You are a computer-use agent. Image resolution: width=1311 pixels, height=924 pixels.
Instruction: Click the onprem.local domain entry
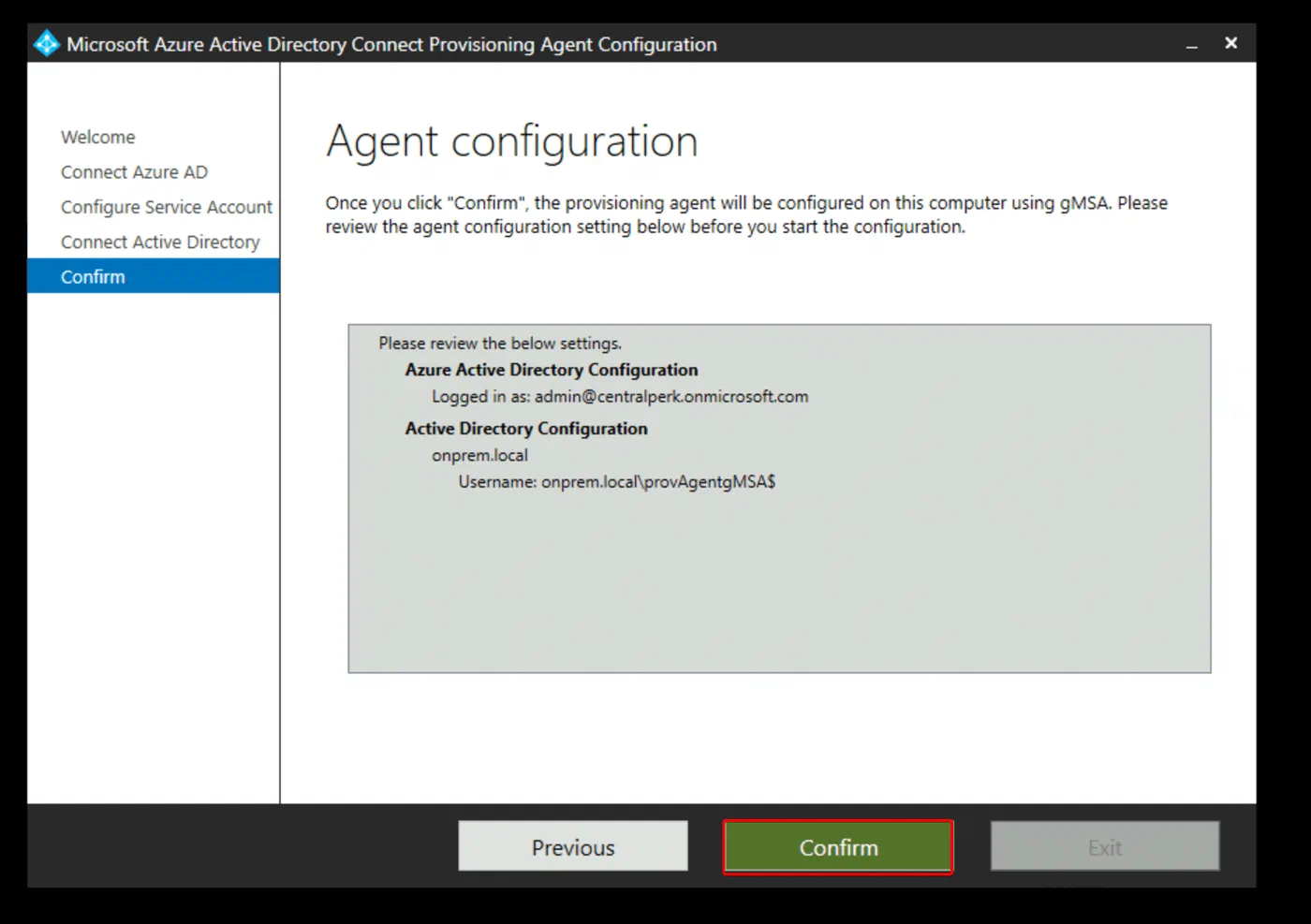click(x=479, y=455)
